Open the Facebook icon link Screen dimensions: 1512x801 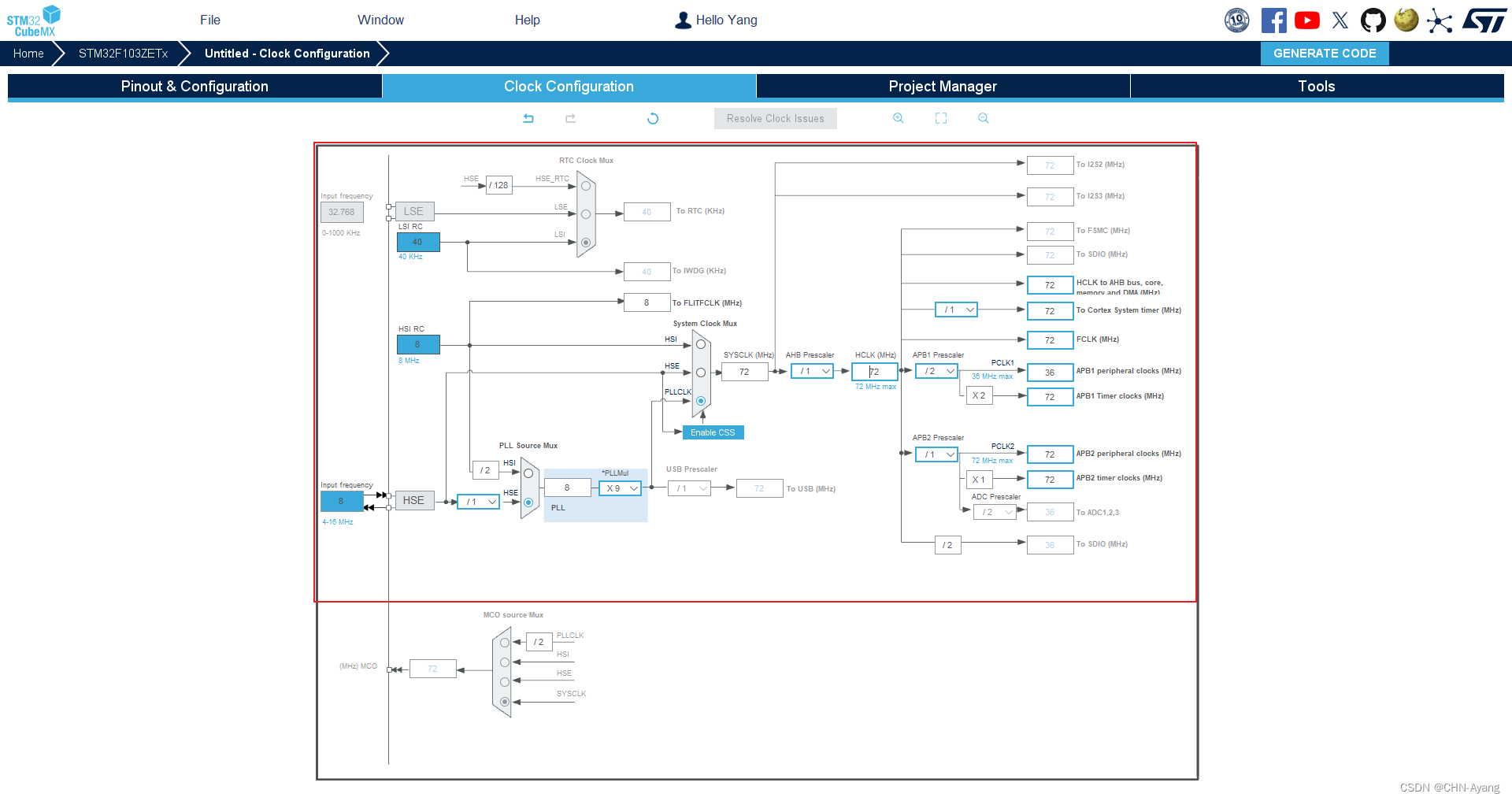[1273, 20]
